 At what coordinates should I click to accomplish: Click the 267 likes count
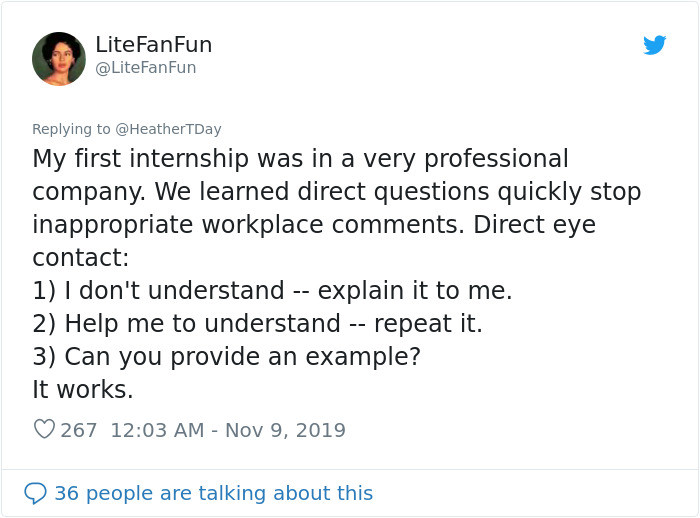[79, 430]
